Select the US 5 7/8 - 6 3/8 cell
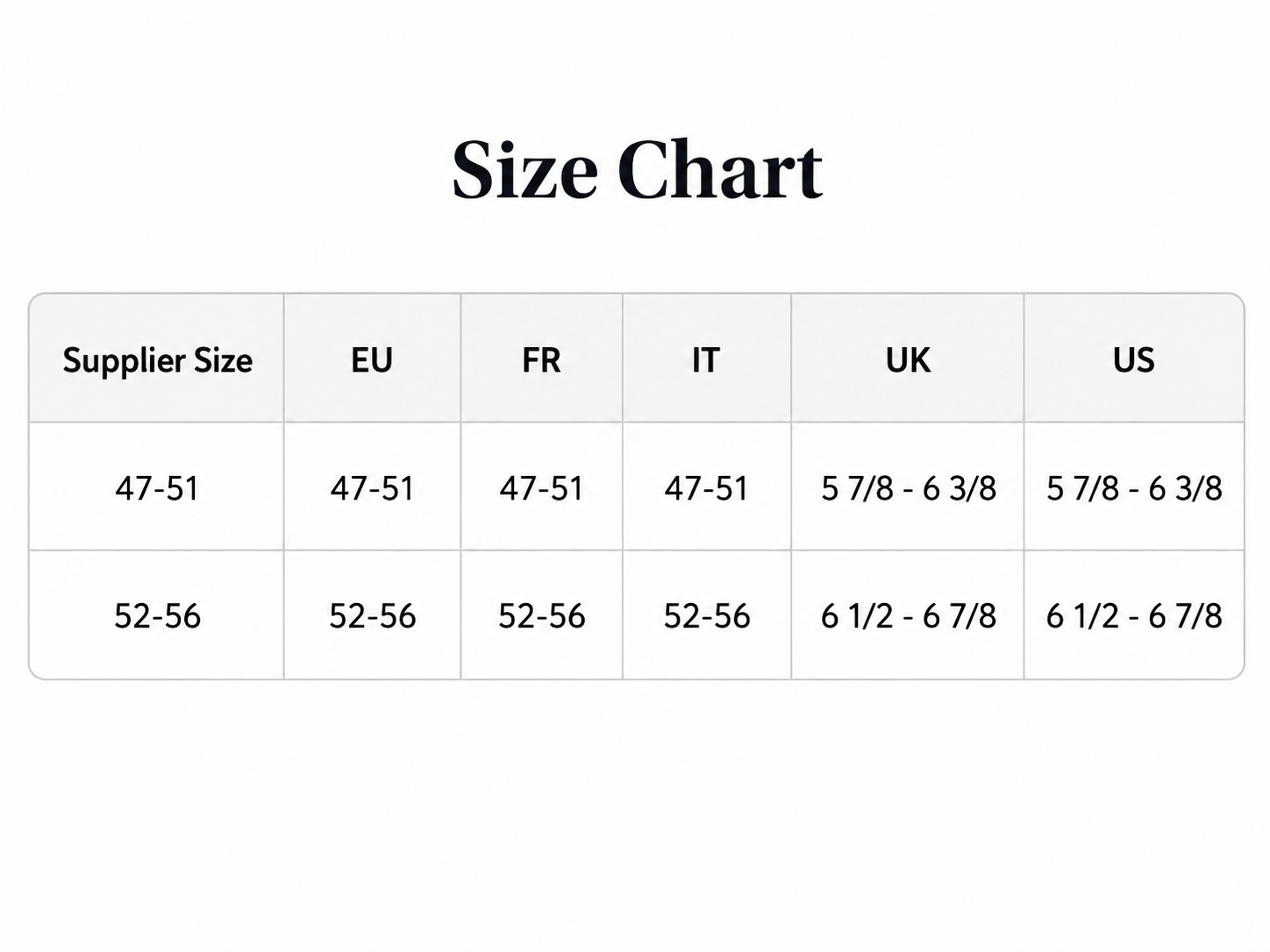 [1134, 487]
